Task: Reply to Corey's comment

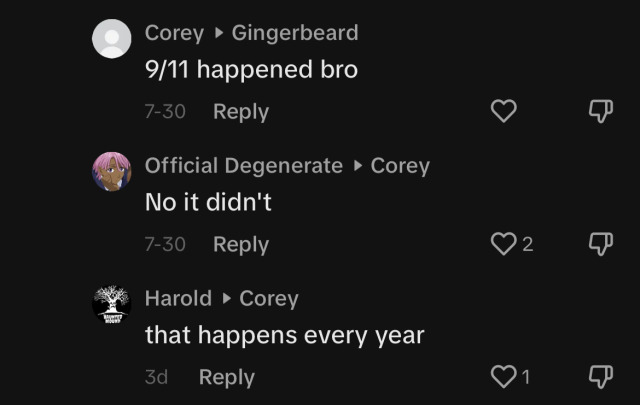Action: [x=241, y=112]
